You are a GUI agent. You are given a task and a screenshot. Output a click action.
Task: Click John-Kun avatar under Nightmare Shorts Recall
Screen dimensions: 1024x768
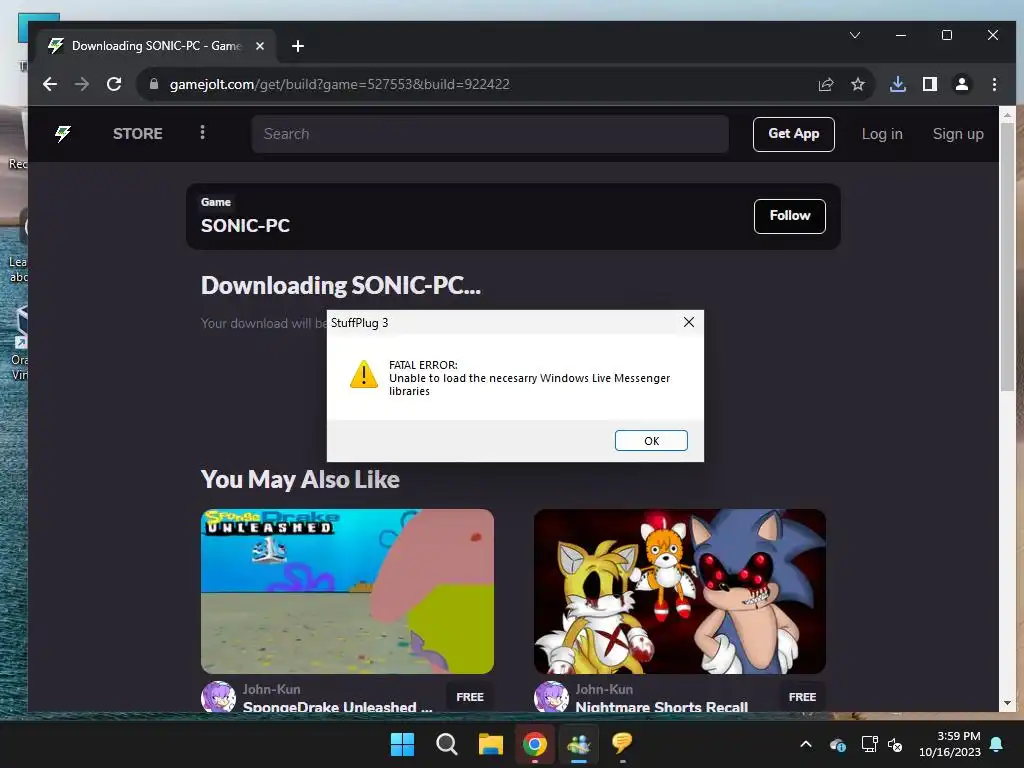(x=551, y=697)
